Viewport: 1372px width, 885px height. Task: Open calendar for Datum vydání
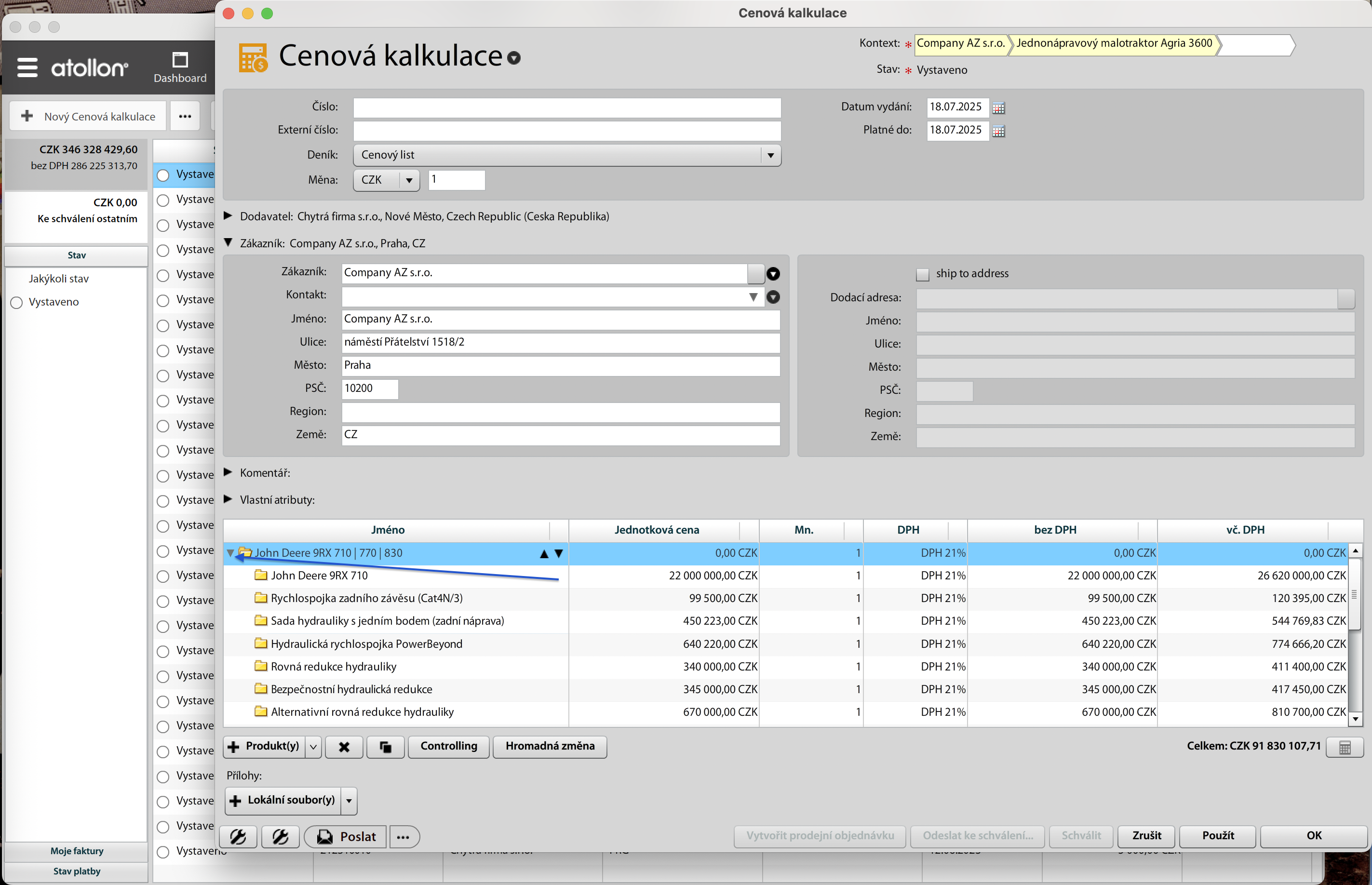(998, 107)
